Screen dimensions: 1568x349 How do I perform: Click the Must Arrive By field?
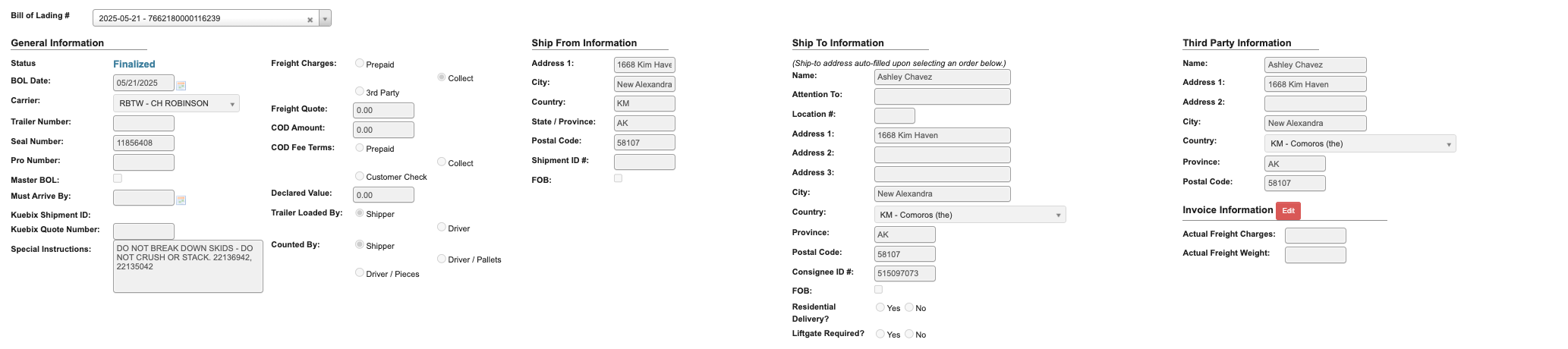pyautogui.click(x=143, y=197)
